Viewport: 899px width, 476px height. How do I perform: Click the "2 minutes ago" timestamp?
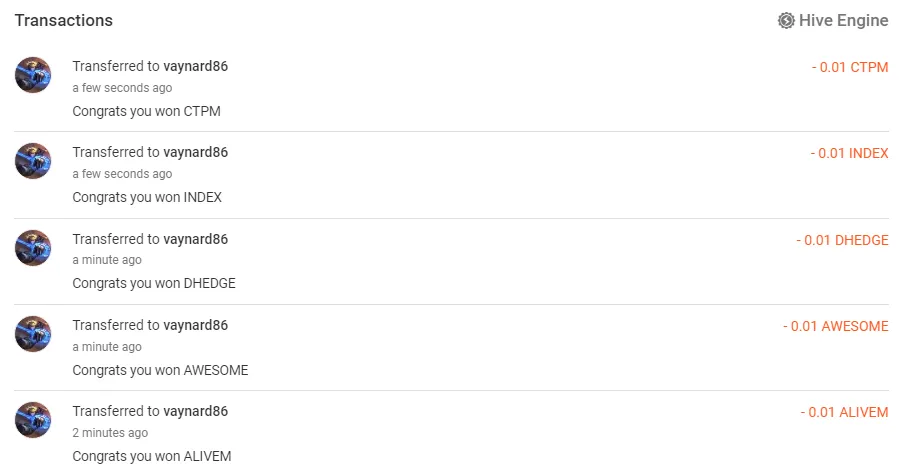[x=110, y=433]
